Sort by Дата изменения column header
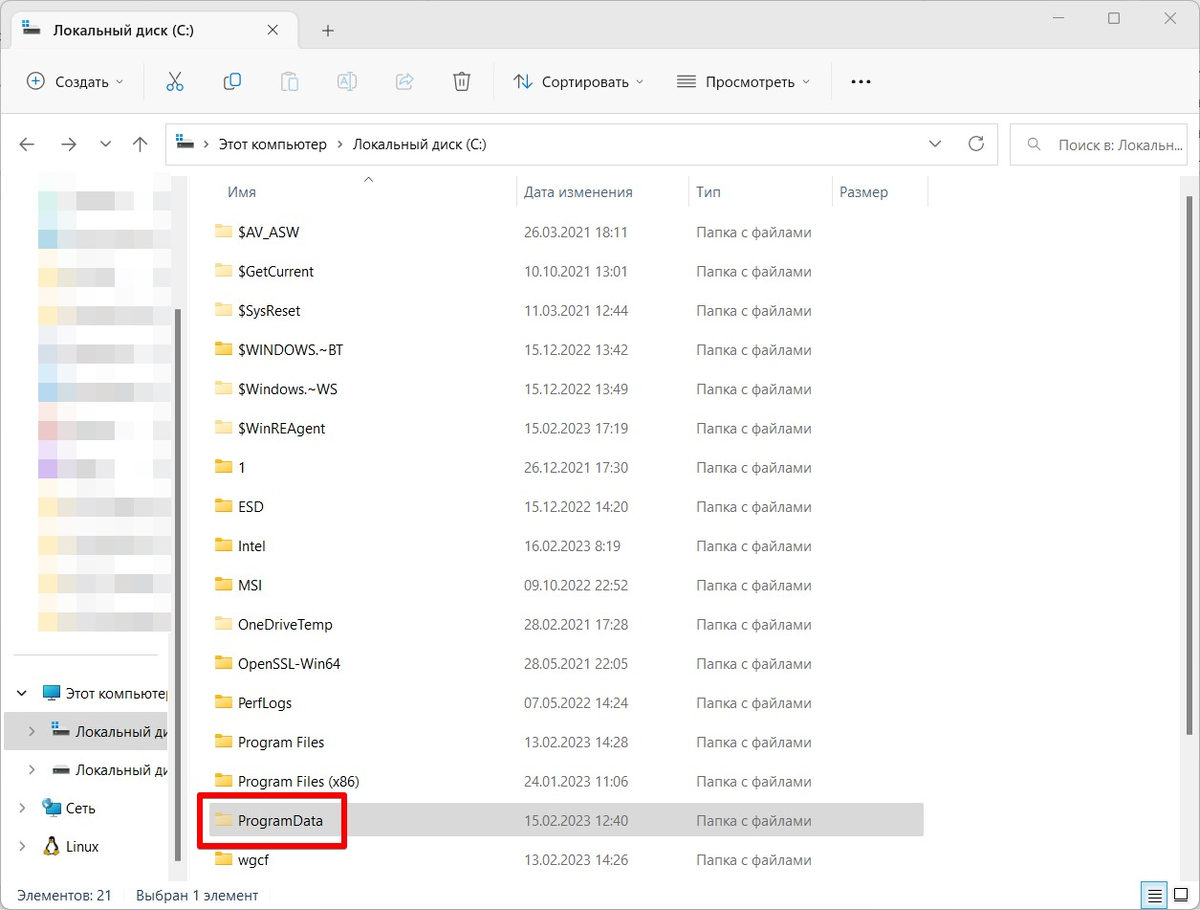 point(578,192)
